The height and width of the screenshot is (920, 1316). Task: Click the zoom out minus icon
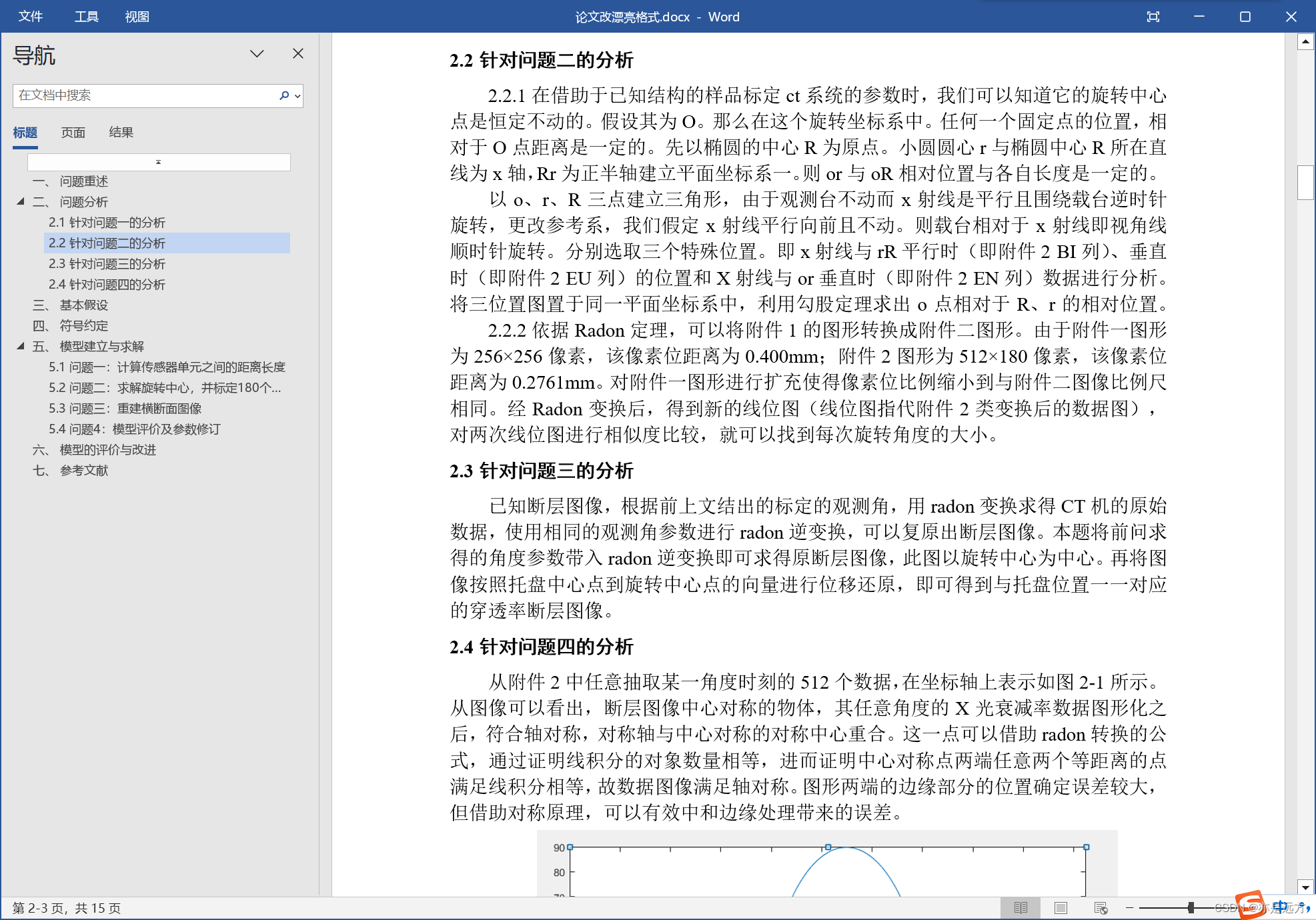click(x=1129, y=908)
